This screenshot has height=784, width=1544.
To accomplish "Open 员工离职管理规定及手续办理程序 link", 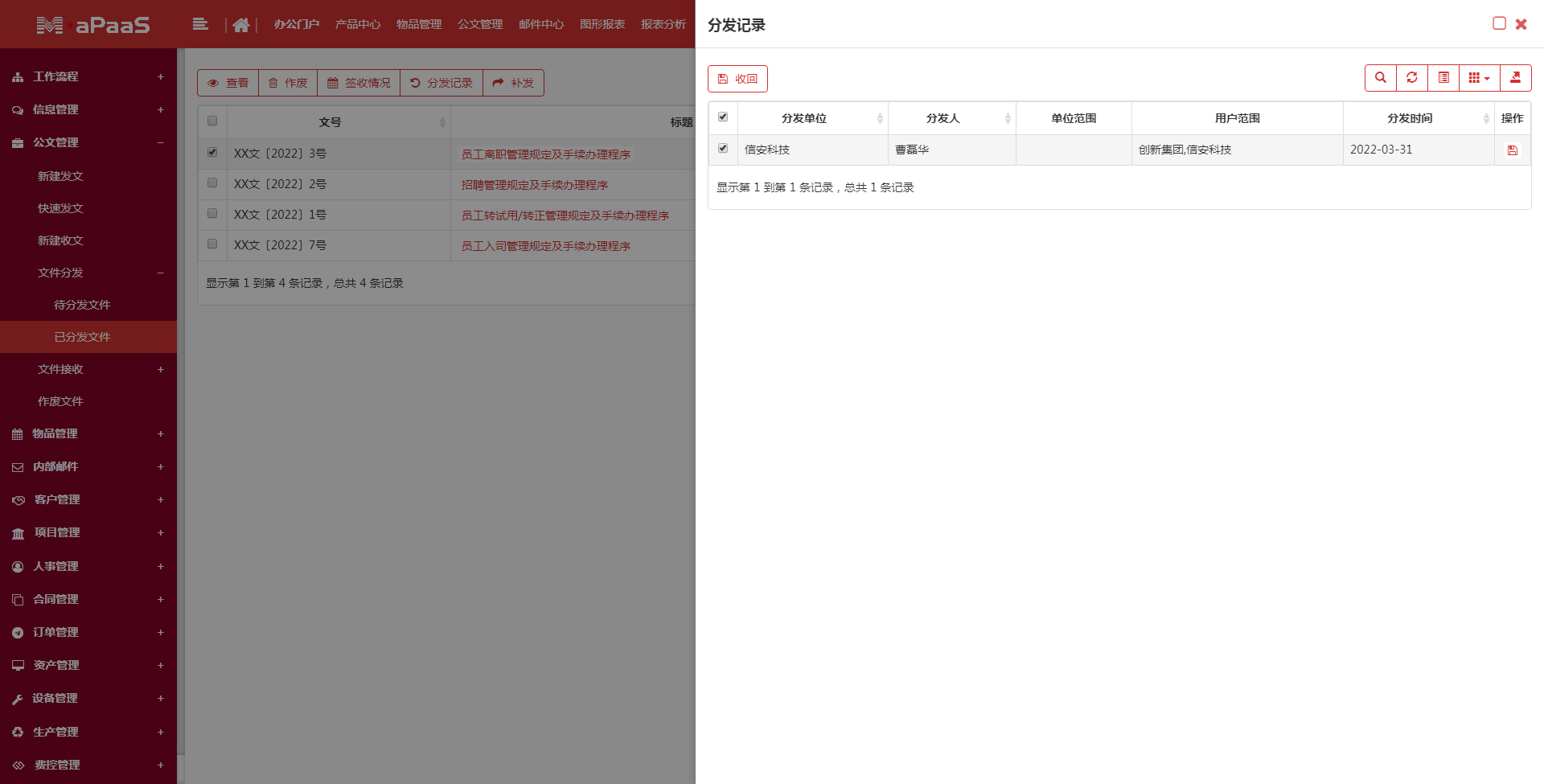I will [545, 154].
